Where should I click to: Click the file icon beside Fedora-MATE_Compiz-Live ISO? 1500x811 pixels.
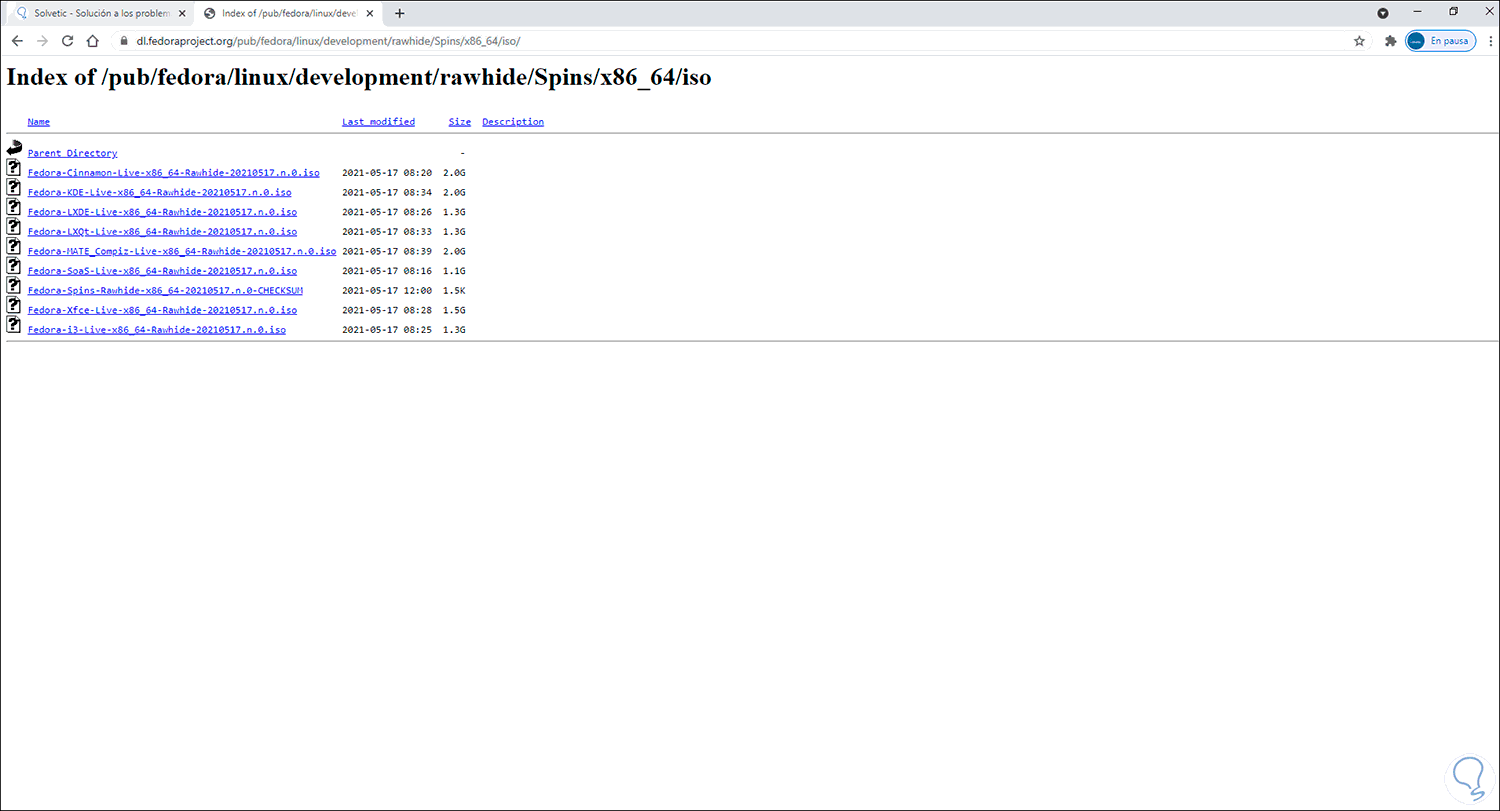point(14,246)
